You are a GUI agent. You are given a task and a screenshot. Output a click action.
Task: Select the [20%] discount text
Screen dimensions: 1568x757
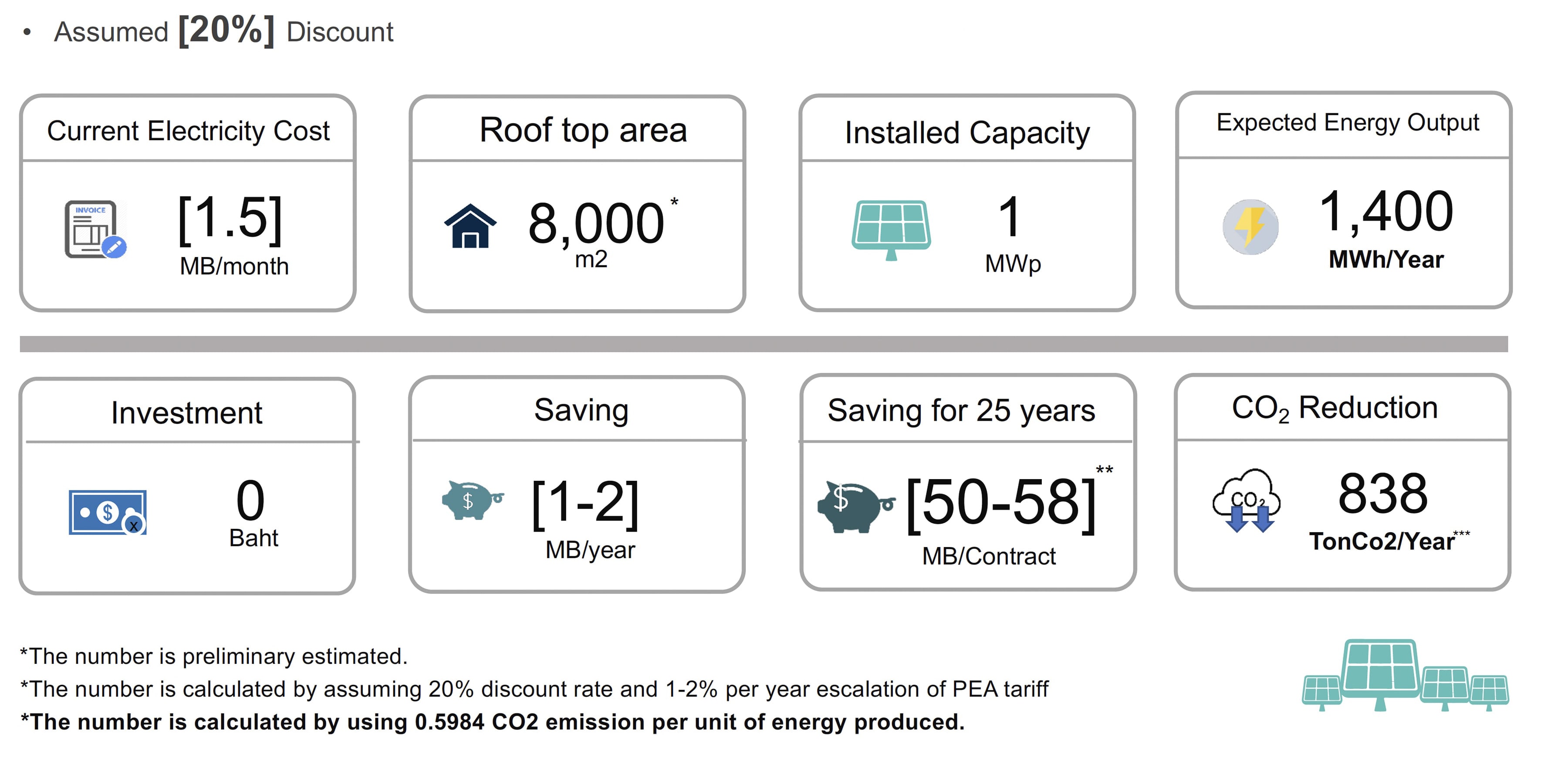click(x=226, y=30)
